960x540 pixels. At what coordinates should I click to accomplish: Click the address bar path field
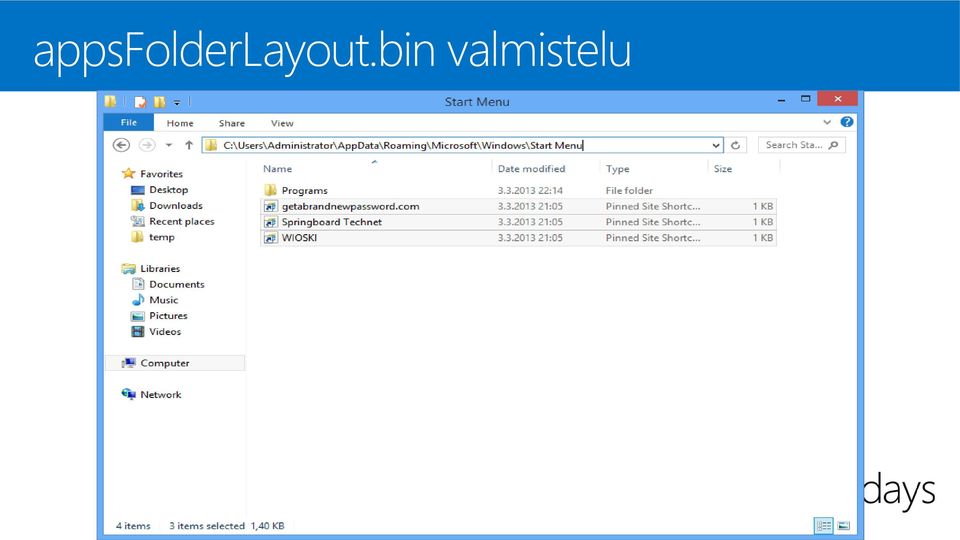[456, 145]
